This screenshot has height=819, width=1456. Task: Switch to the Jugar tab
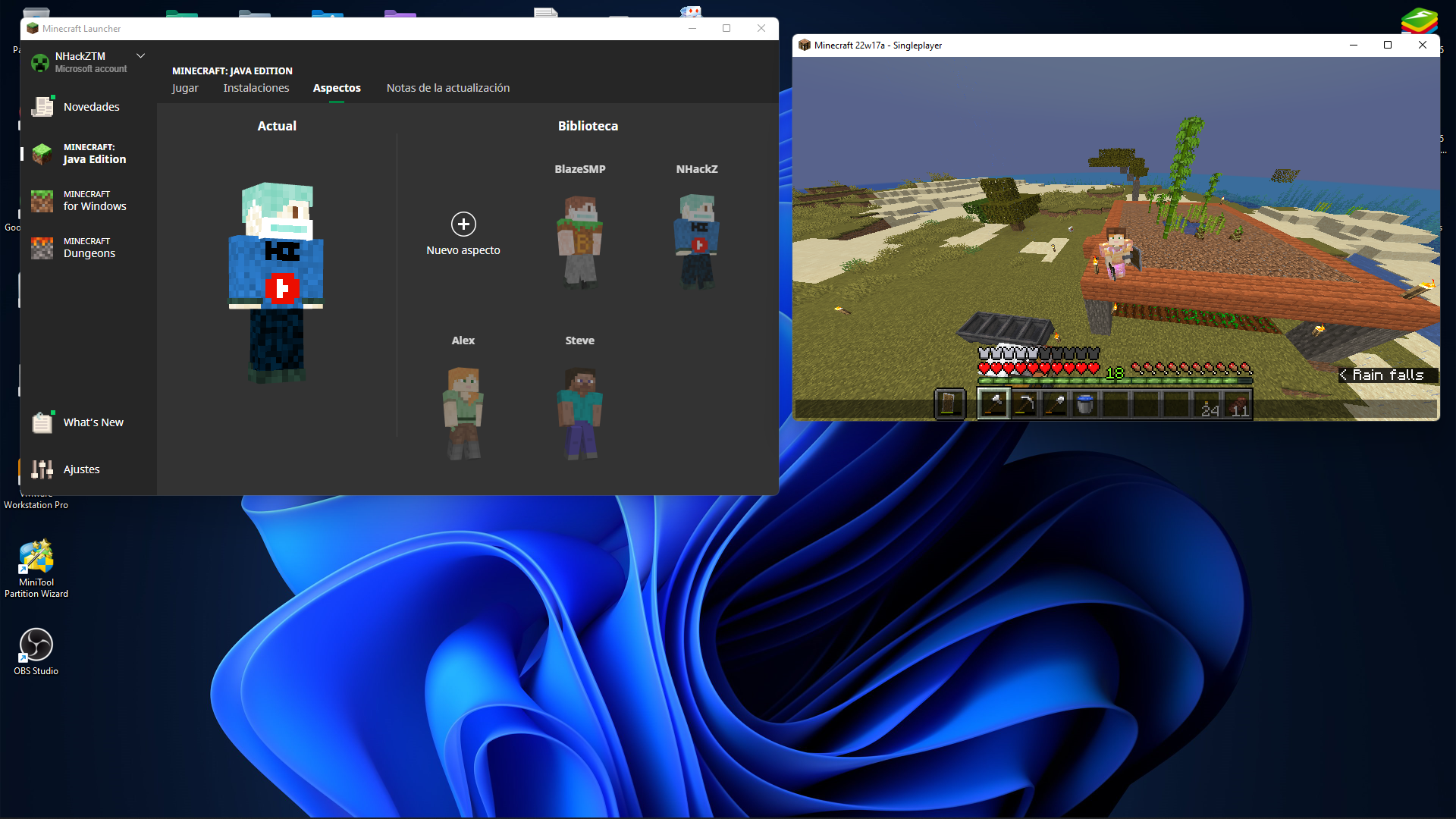[x=185, y=88]
